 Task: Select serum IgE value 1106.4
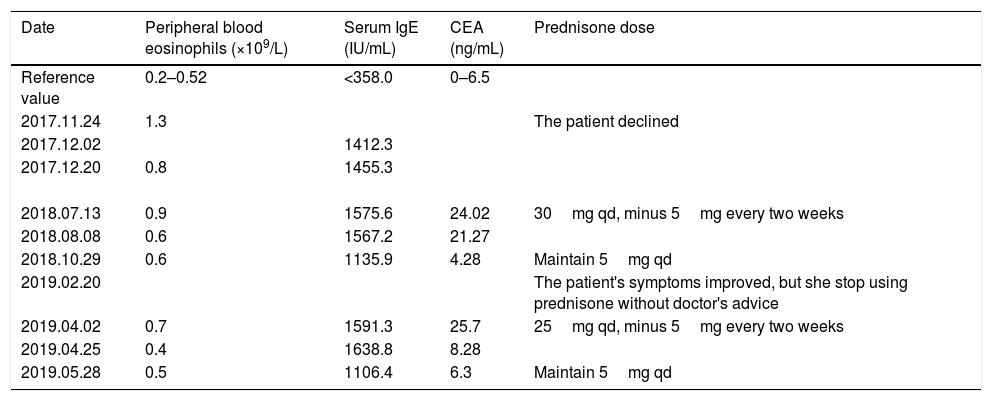point(366,373)
